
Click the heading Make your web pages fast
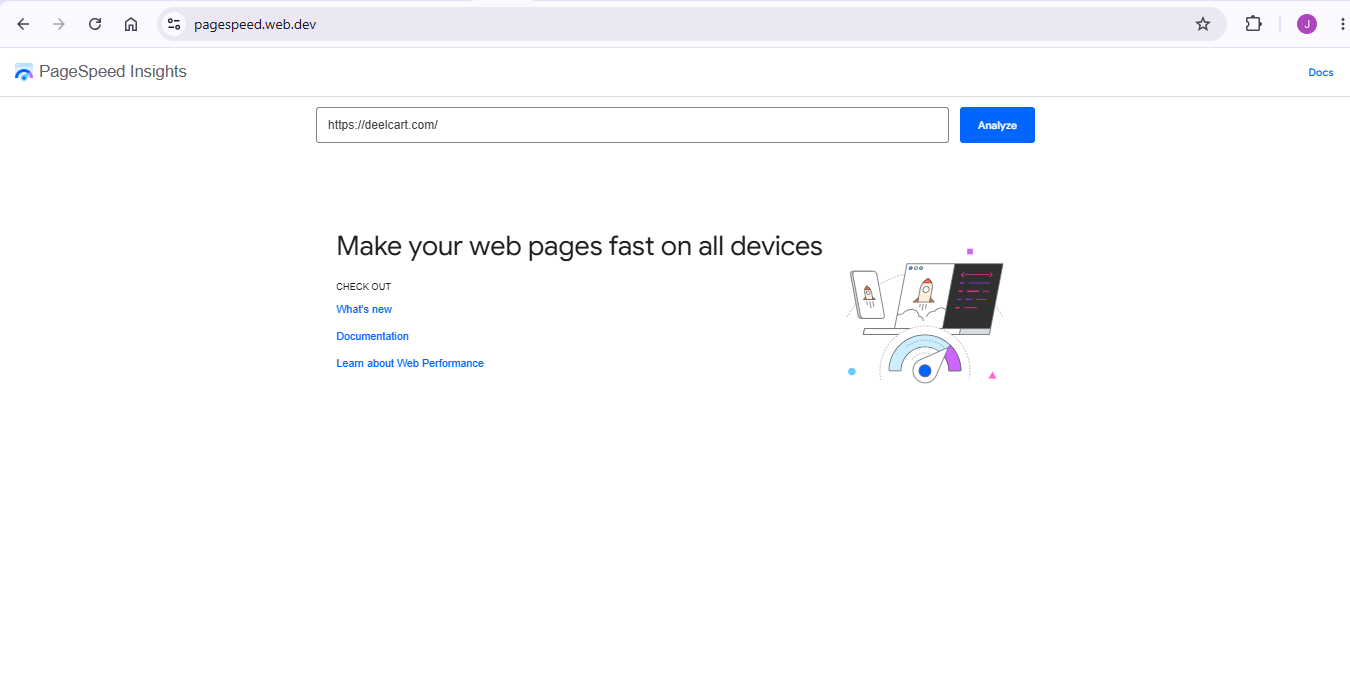(579, 246)
